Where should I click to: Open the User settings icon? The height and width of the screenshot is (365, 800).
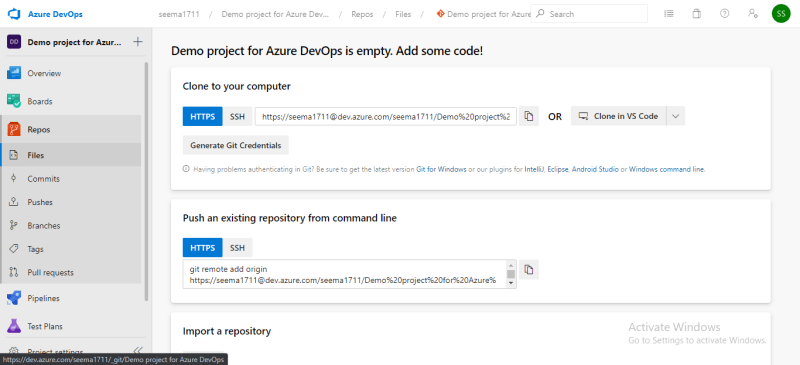[x=752, y=14]
